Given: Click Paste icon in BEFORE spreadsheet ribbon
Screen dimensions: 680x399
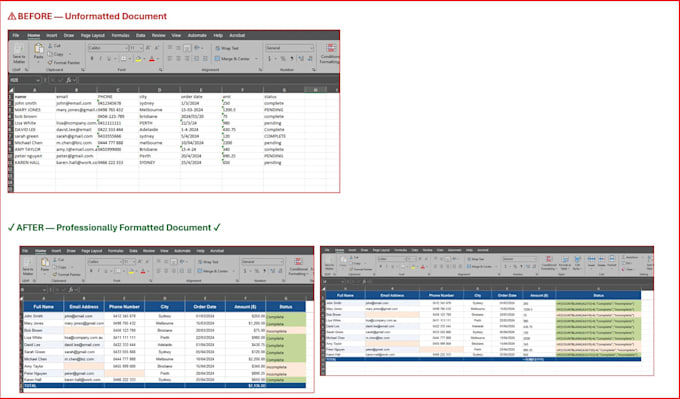Looking at the screenshot, I should tap(39, 49).
